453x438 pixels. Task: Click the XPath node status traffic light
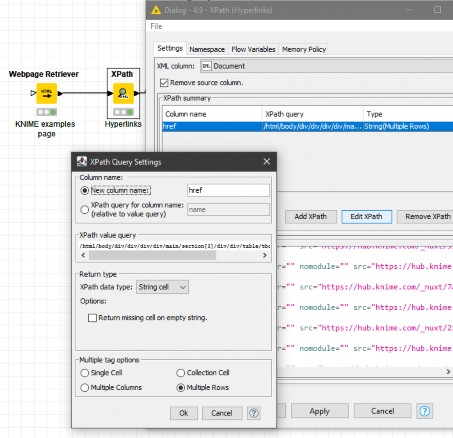click(x=123, y=112)
